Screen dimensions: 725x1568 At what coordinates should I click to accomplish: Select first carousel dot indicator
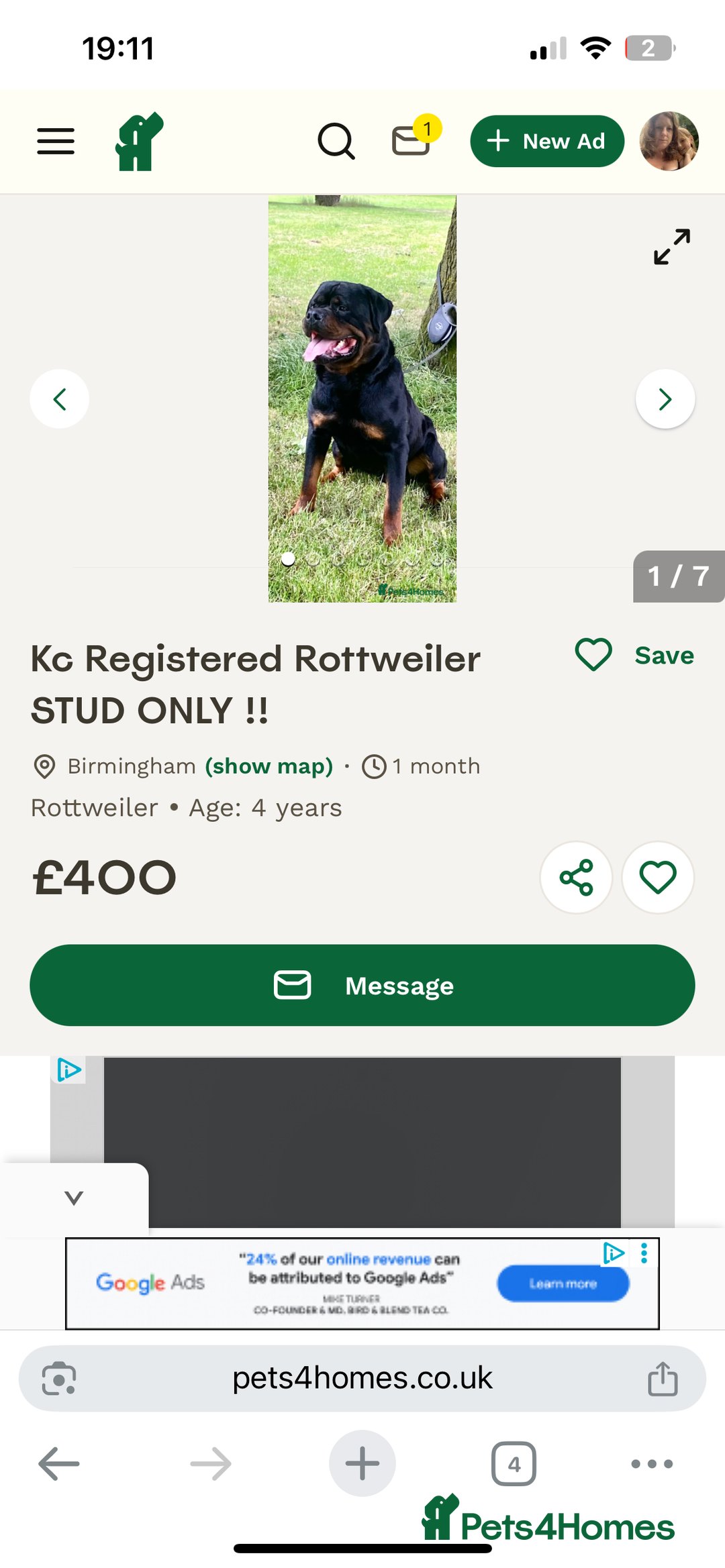[x=288, y=559]
